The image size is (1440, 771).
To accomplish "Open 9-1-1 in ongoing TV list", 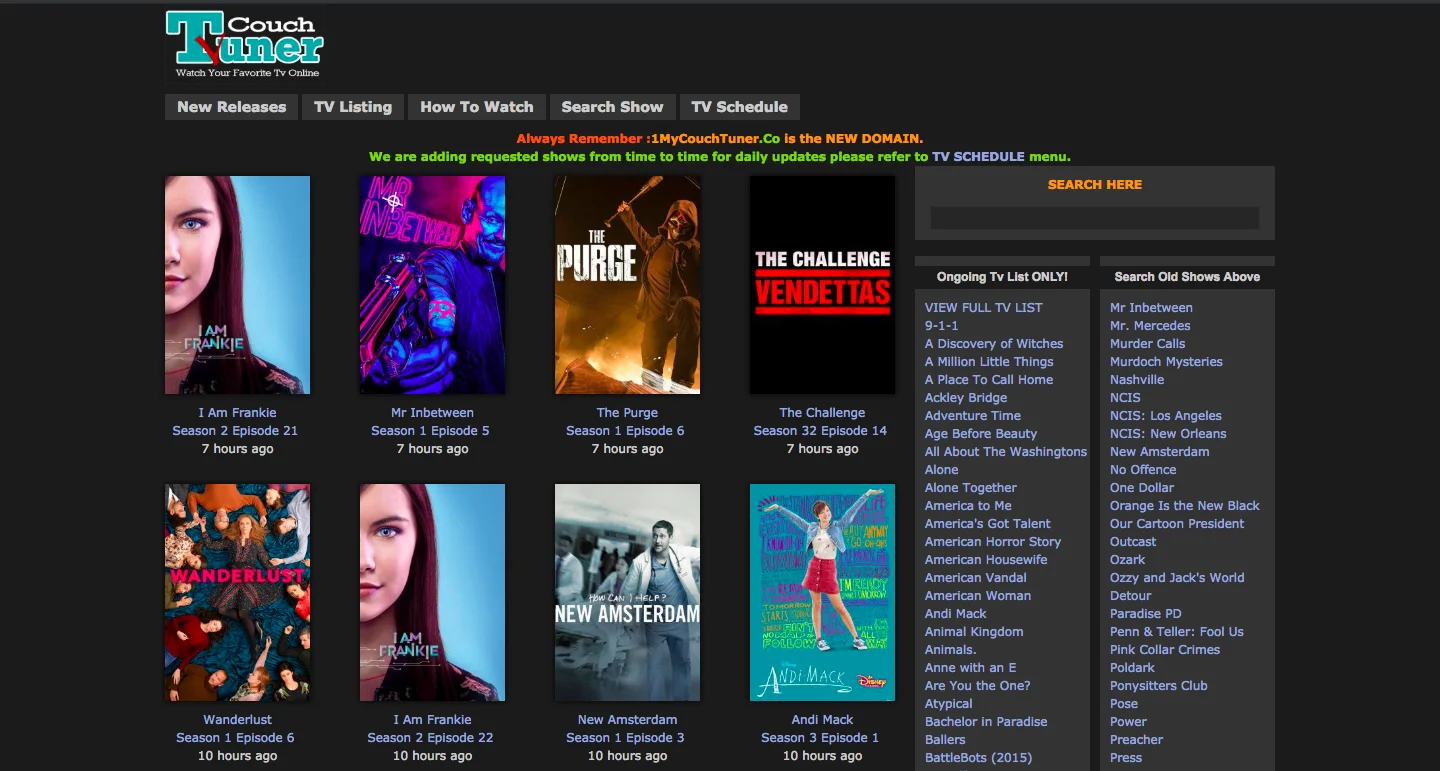I will pyautogui.click(x=941, y=326).
